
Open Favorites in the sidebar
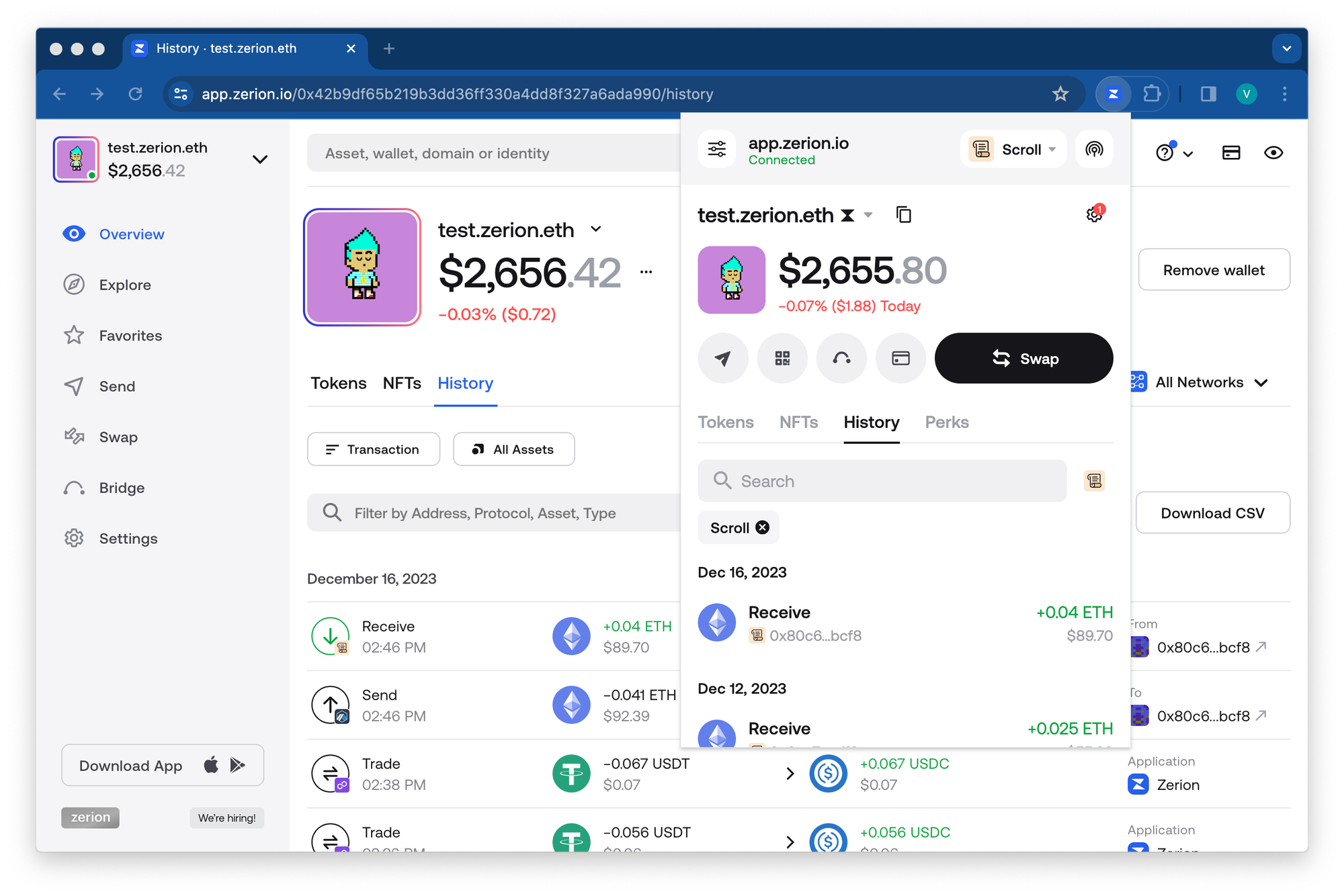(112, 335)
